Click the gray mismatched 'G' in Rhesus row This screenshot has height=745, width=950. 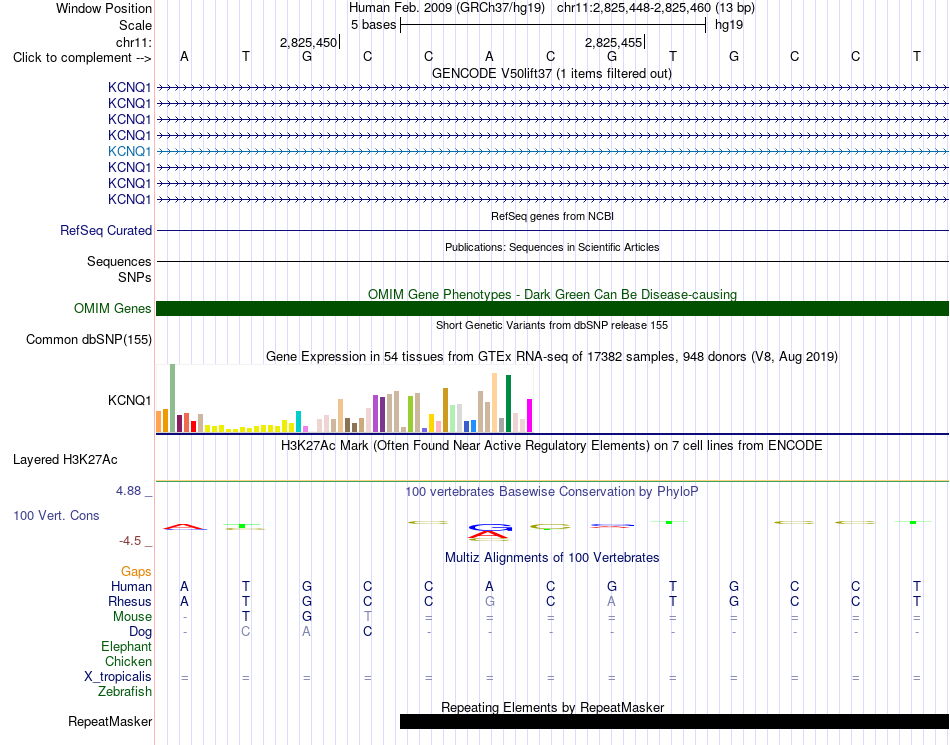click(490, 601)
